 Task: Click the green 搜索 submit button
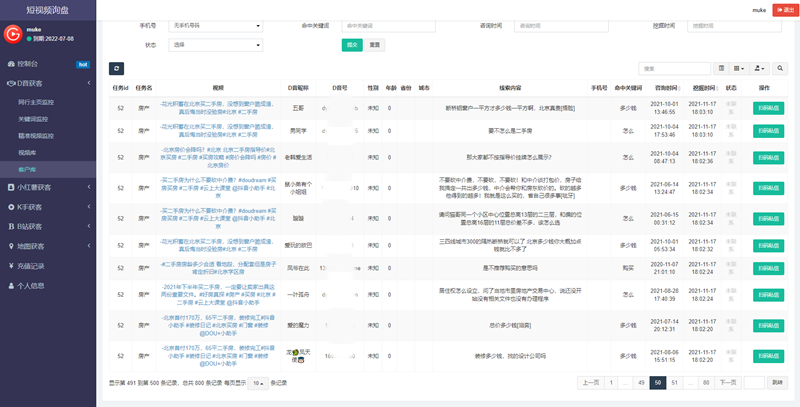pyautogui.click(x=352, y=45)
